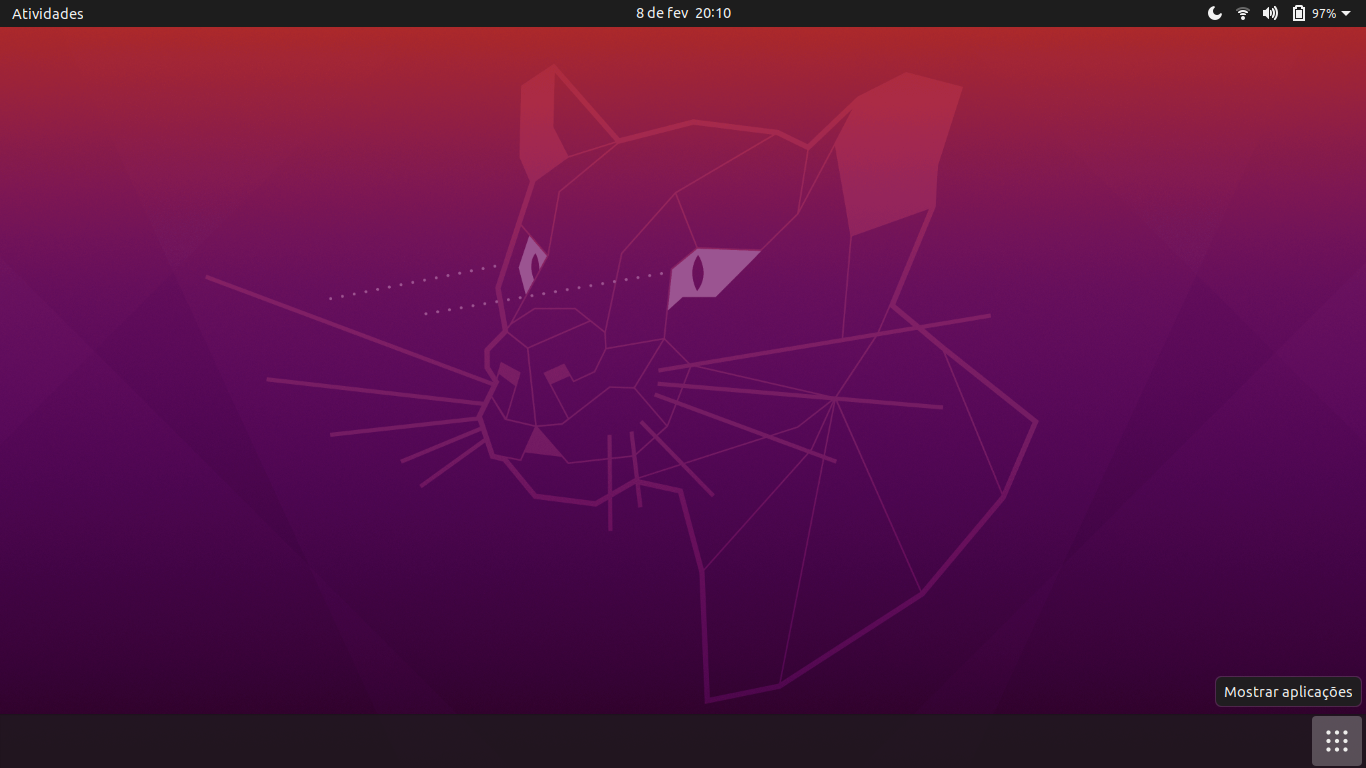Click the Wi-Fi status icon
The width and height of the screenshot is (1366, 768).
(x=1243, y=13)
